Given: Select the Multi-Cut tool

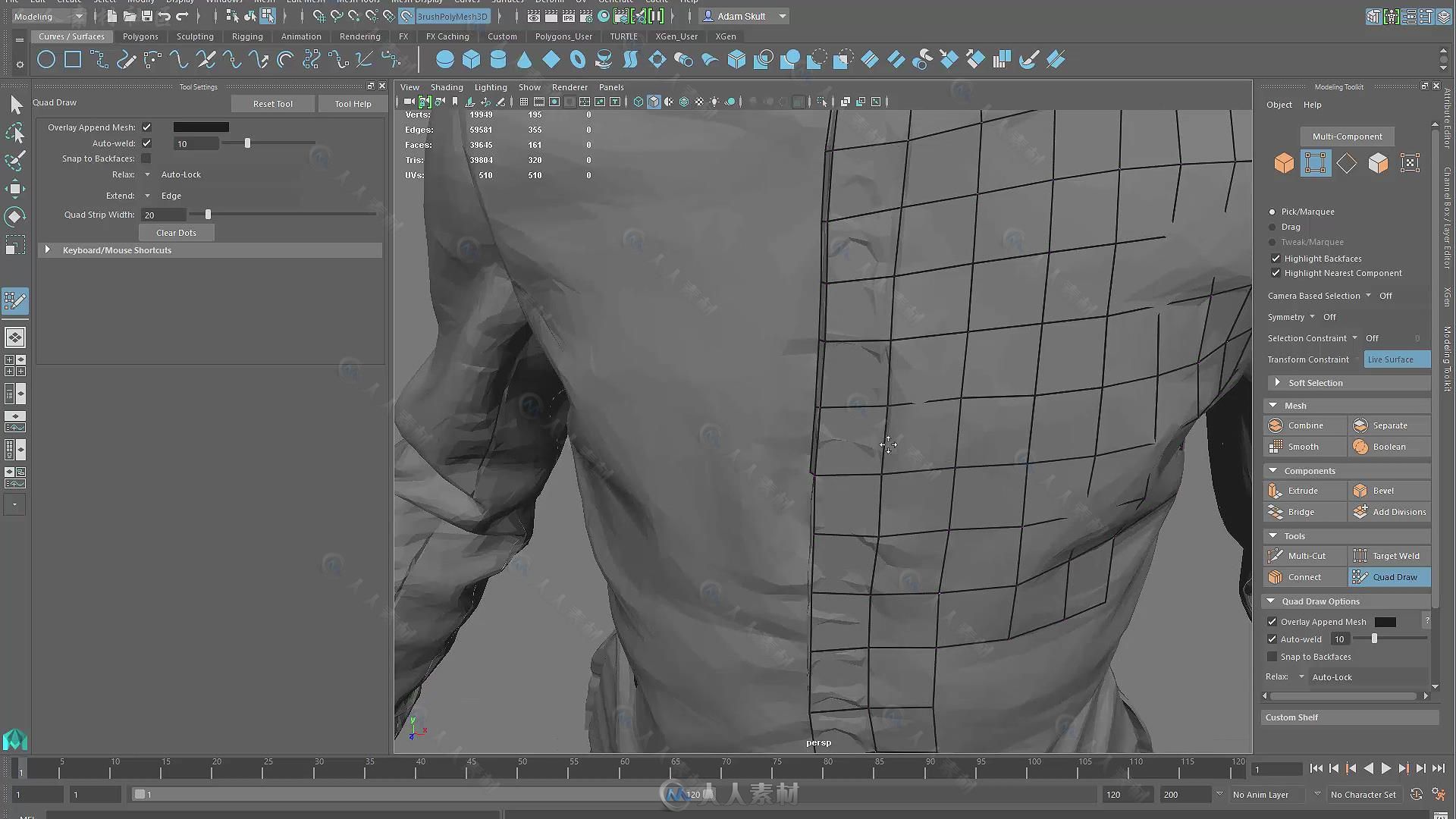Looking at the screenshot, I should coord(1306,555).
